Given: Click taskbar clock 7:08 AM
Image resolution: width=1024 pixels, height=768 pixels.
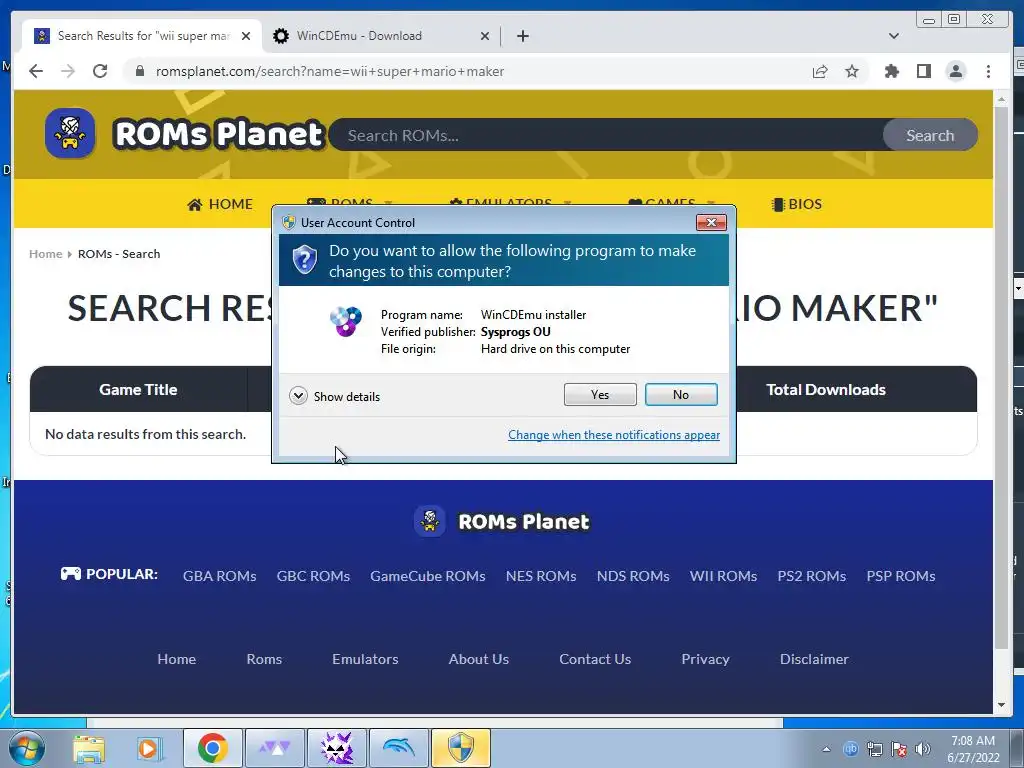Looking at the screenshot, I should coord(973,749).
